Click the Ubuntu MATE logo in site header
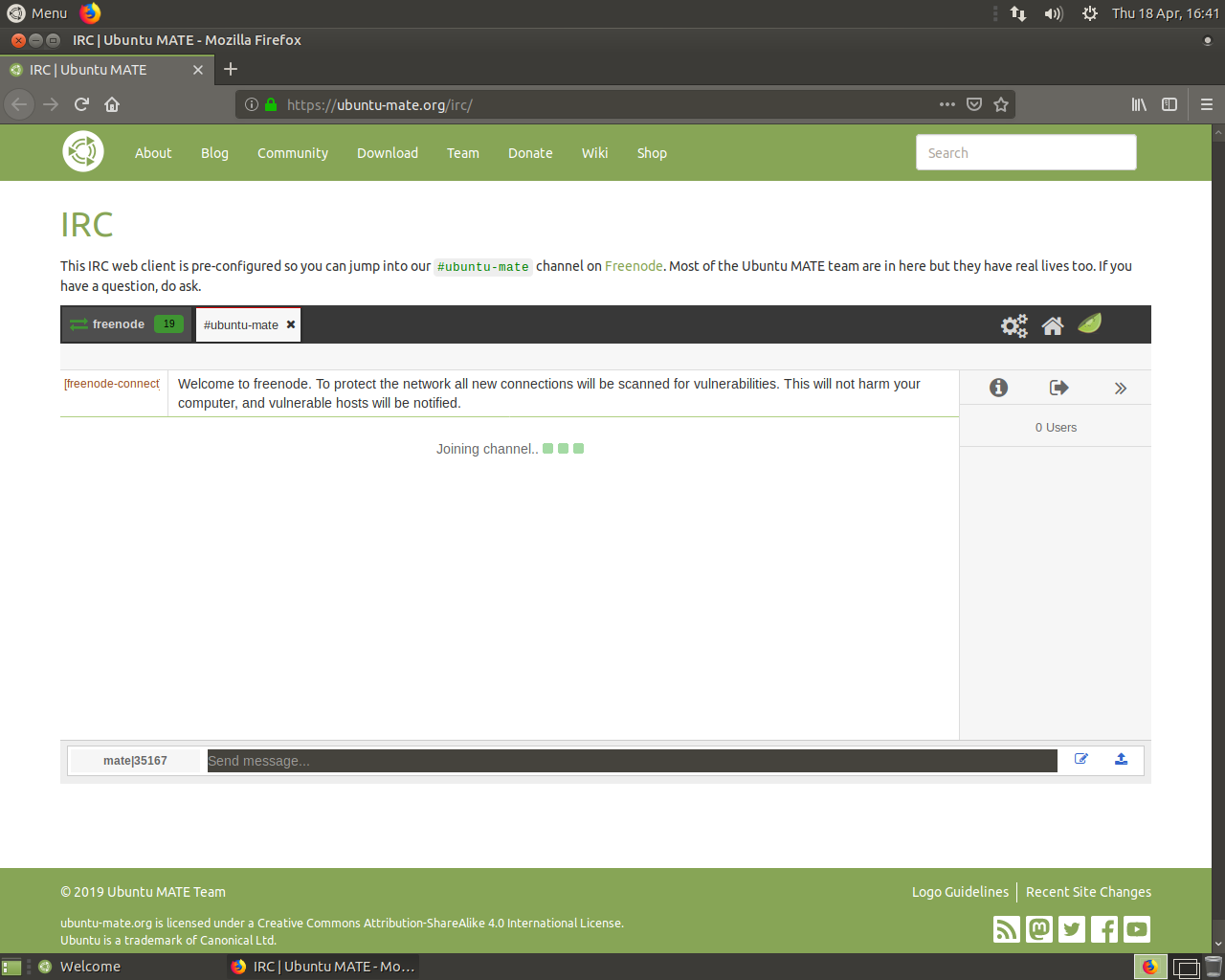The width and height of the screenshot is (1225, 980). (x=83, y=151)
